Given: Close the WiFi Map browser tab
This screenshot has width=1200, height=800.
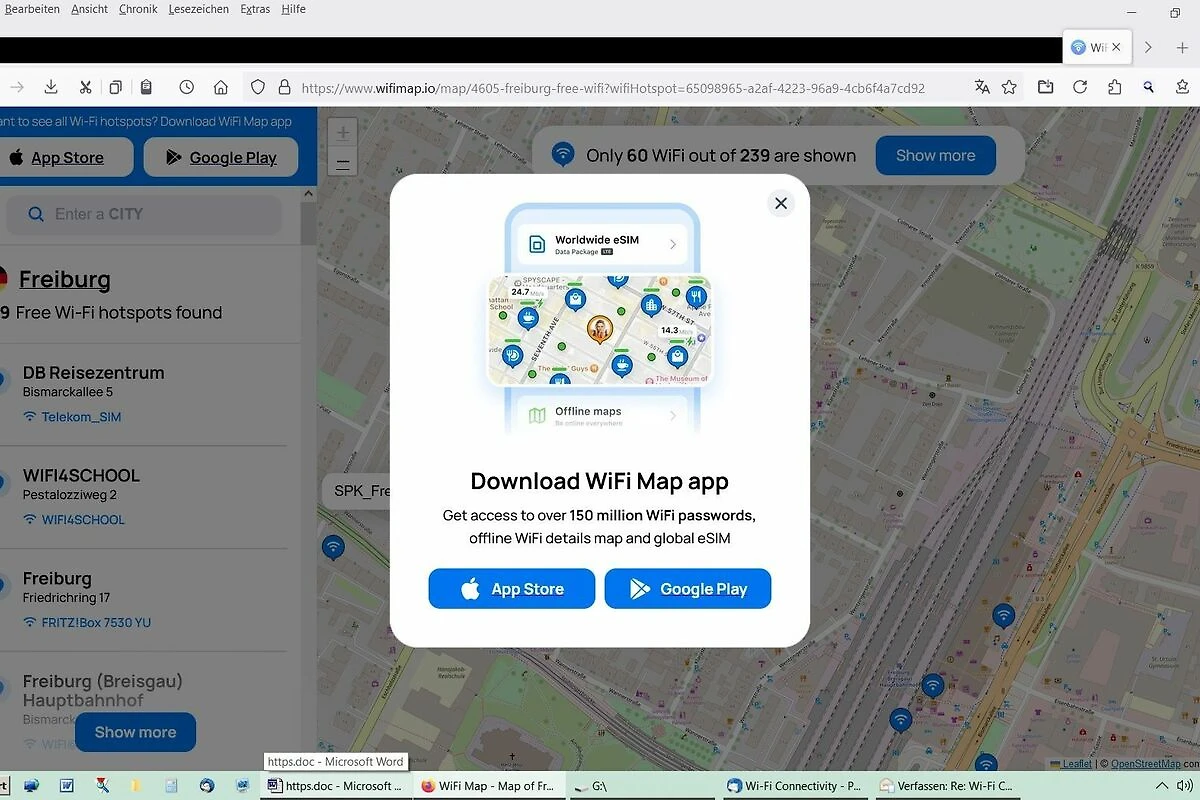Looking at the screenshot, I should pos(1117,47).
